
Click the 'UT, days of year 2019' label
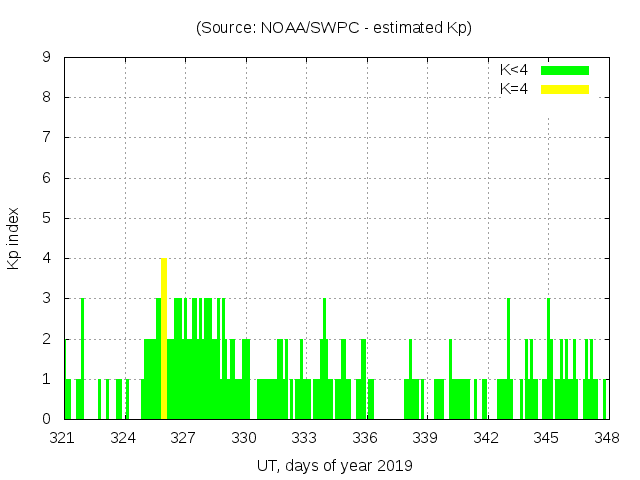point(334,465)
